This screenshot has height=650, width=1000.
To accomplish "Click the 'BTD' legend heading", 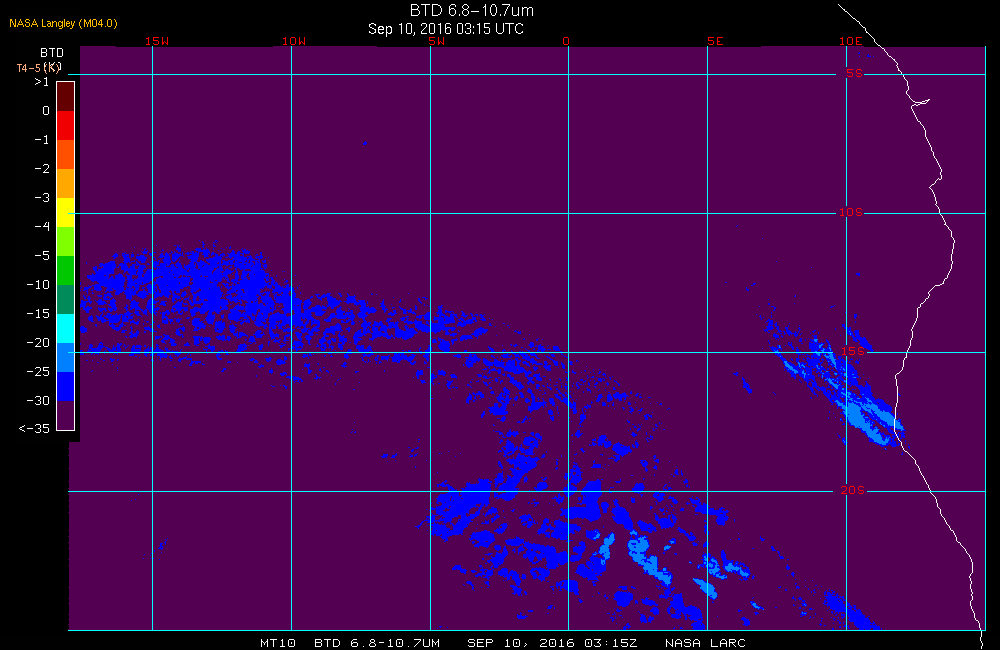I will pos(52,53).
